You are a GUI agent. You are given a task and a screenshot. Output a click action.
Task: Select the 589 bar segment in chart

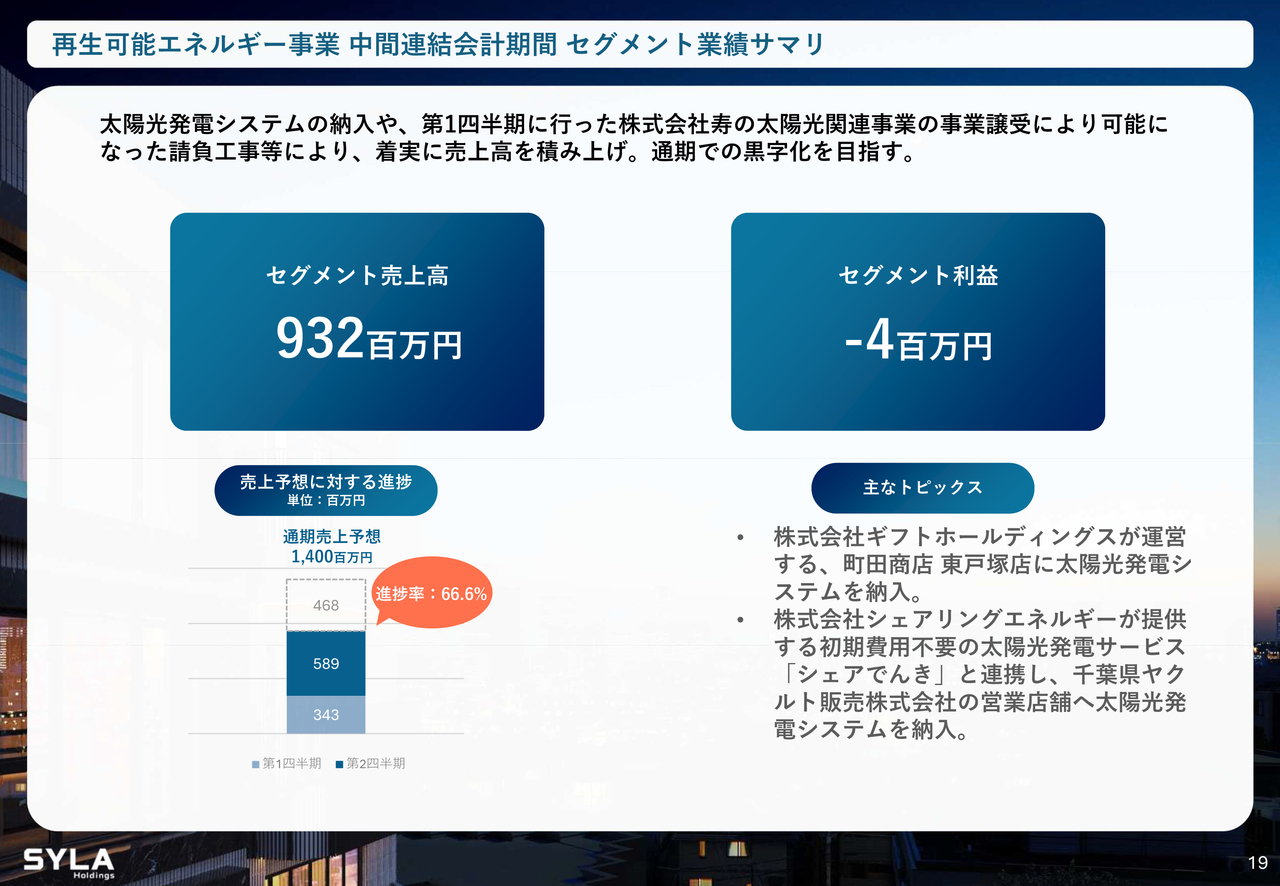[326, 663]
